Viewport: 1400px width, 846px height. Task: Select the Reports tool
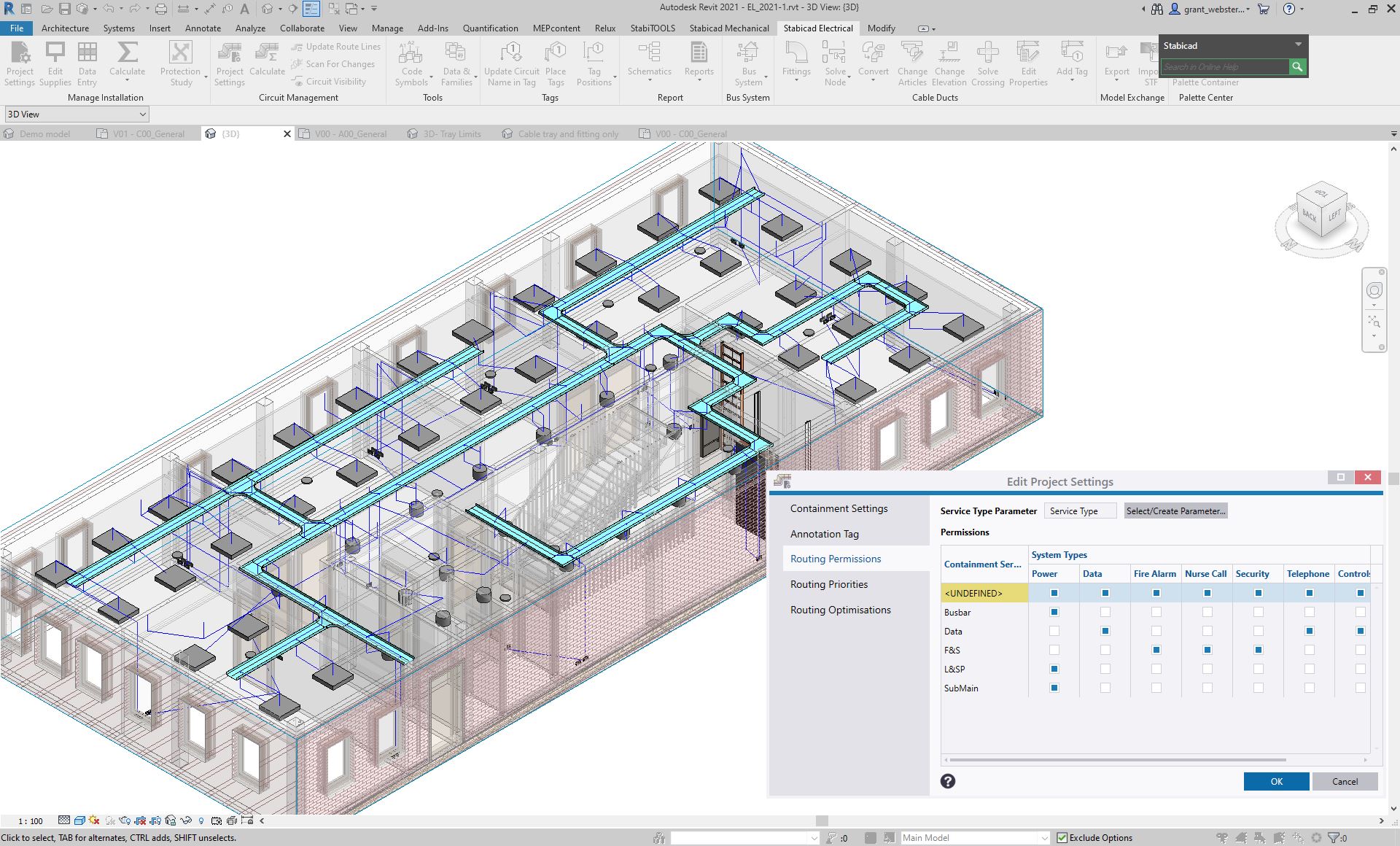point(699,62)
